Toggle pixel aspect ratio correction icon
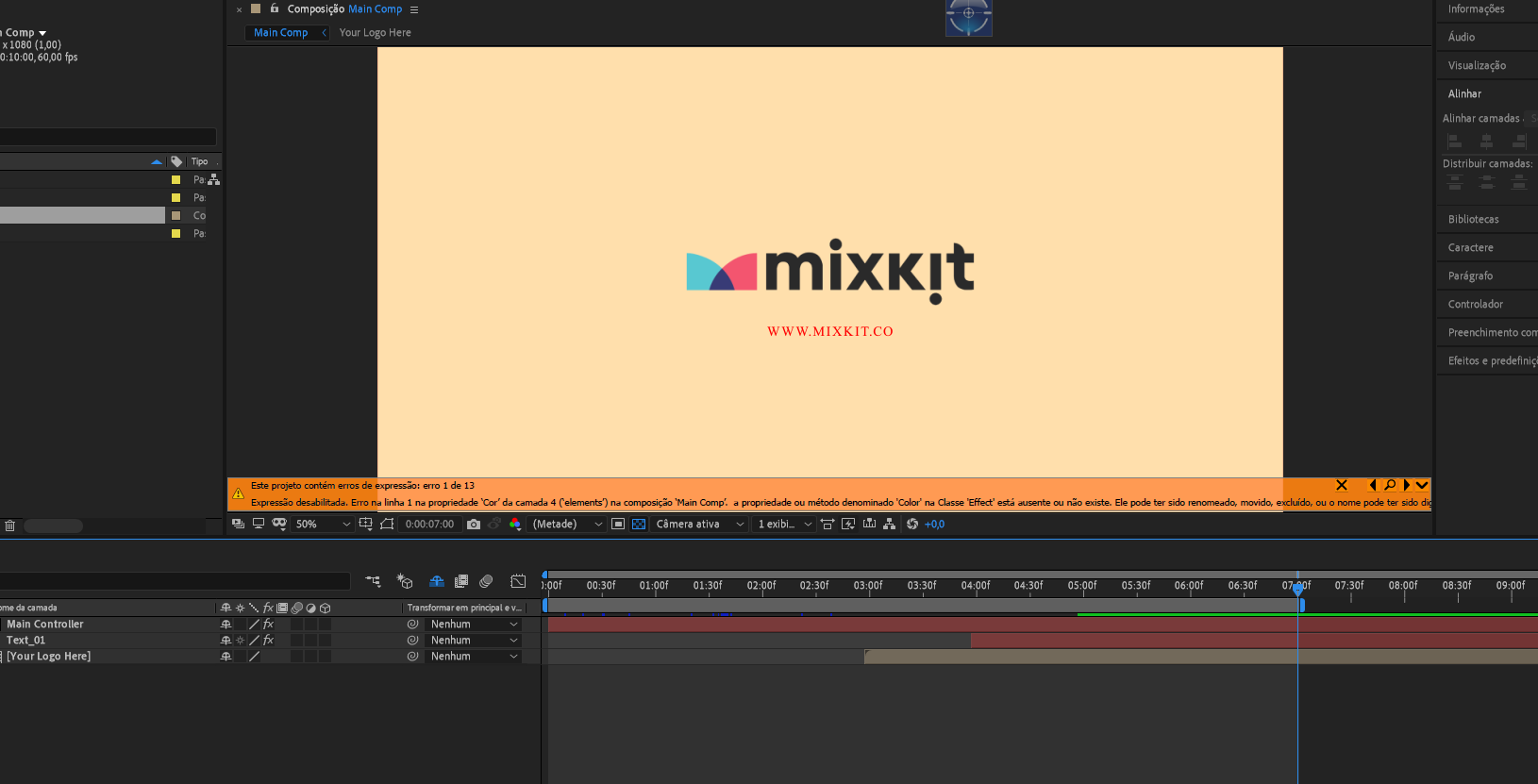 (x=828, y=524)
